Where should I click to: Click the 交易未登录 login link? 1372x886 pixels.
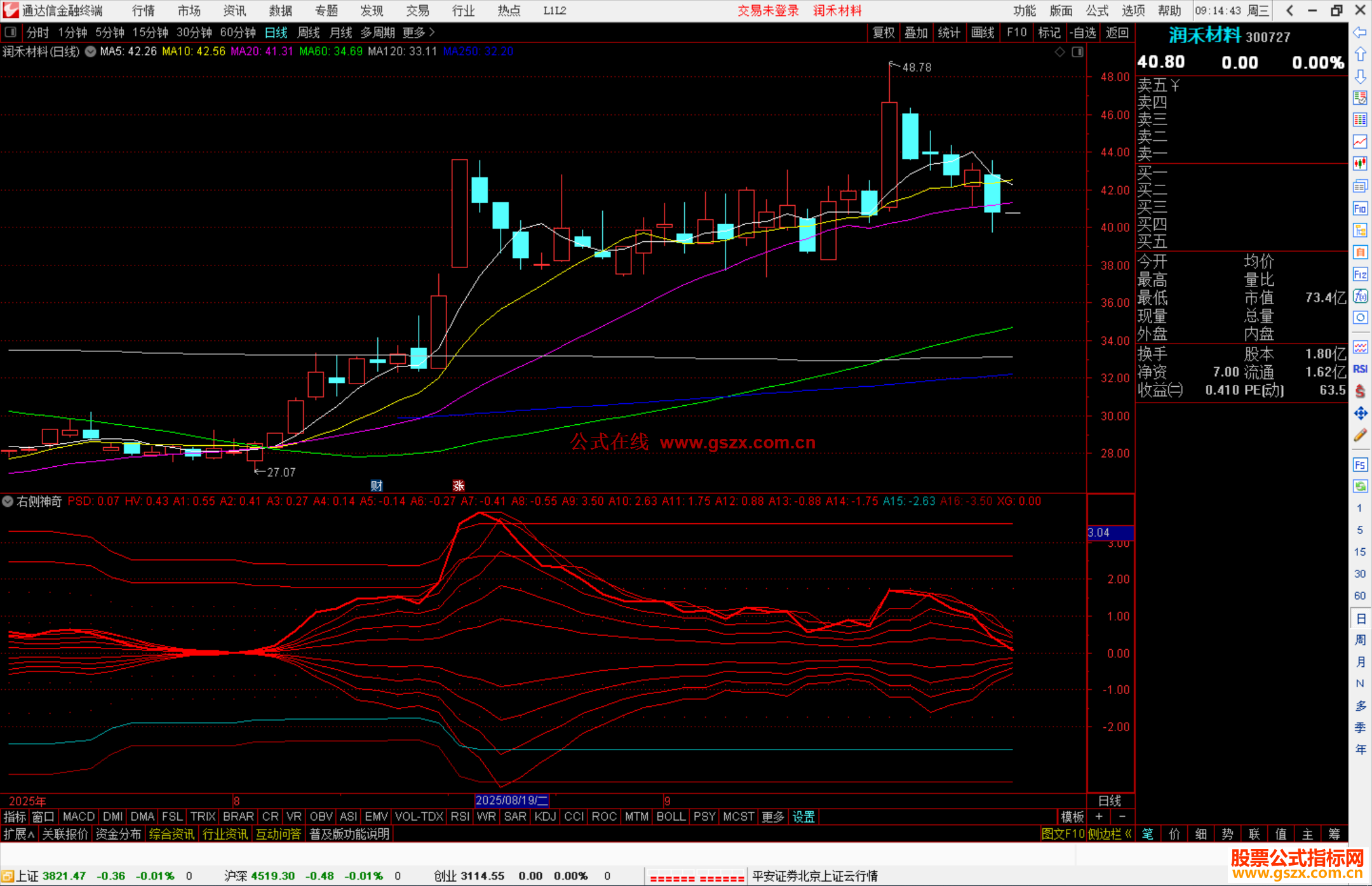[768, 11]
